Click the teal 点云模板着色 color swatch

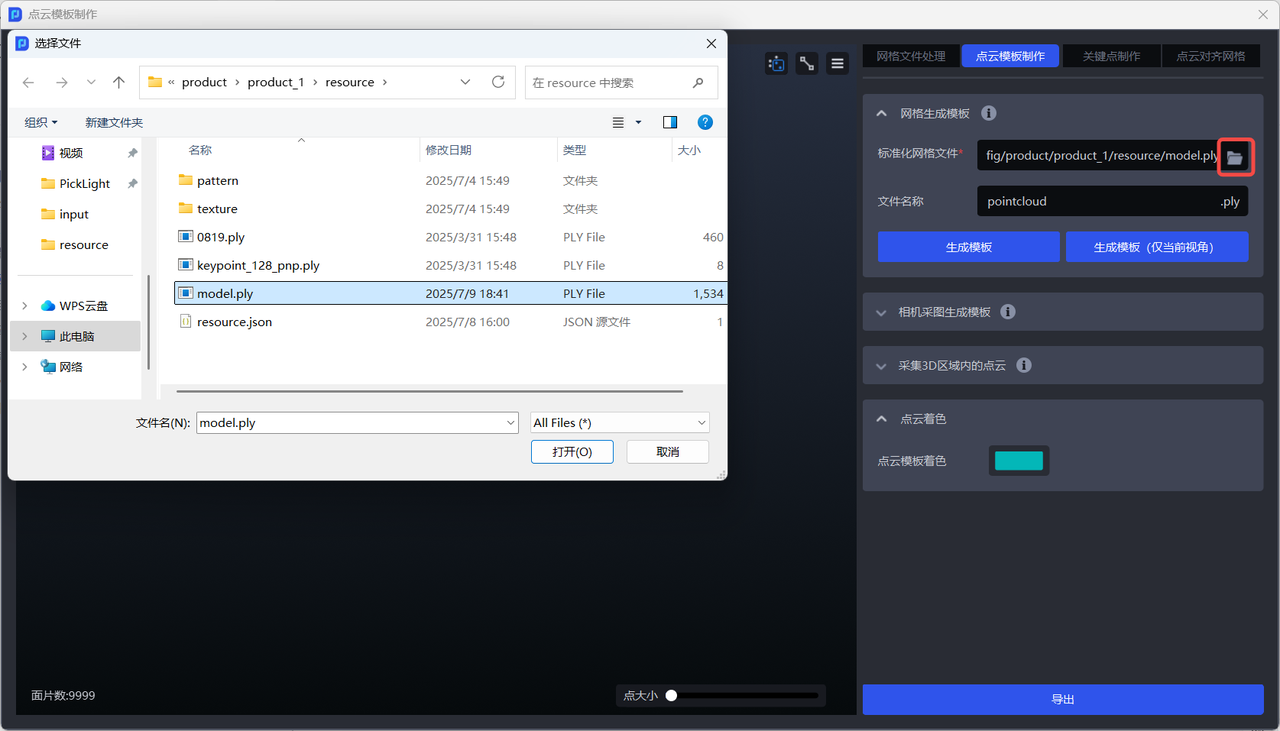coord(1019,461)
